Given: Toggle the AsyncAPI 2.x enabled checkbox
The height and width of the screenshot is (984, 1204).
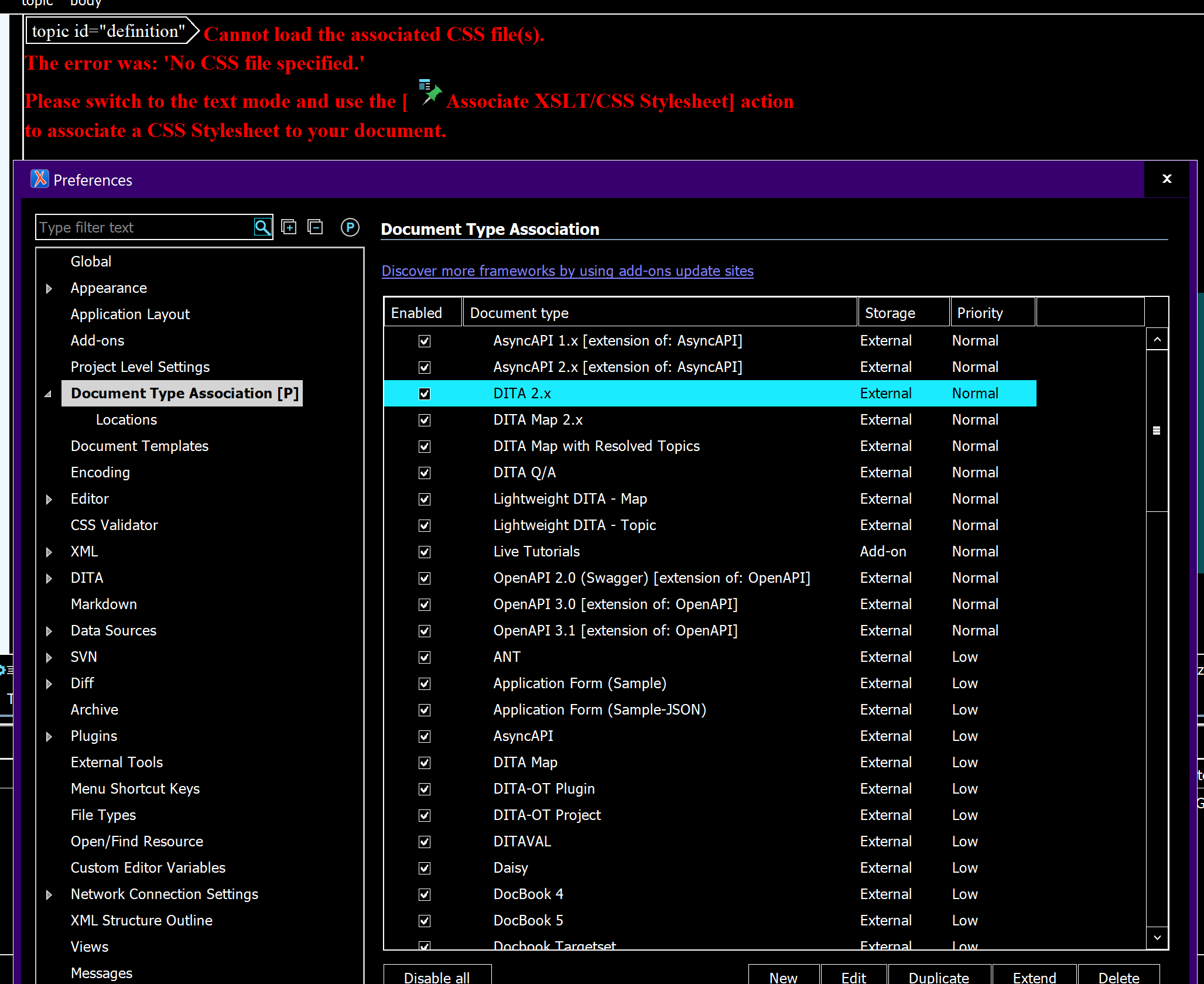Looking at the screenshot, I should (x=425, y=367).
